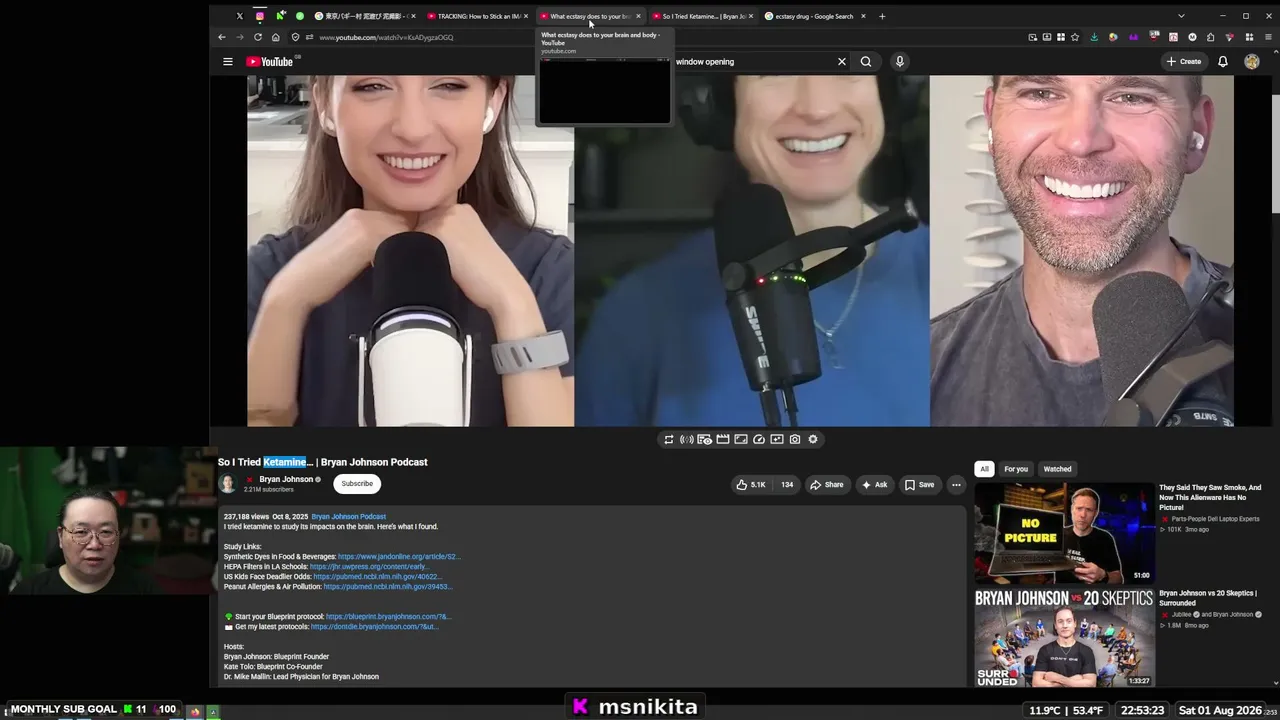Switch to the Japanese-titled browser tab
This screenshot has height=720, width=1280.
pos(366,16)
